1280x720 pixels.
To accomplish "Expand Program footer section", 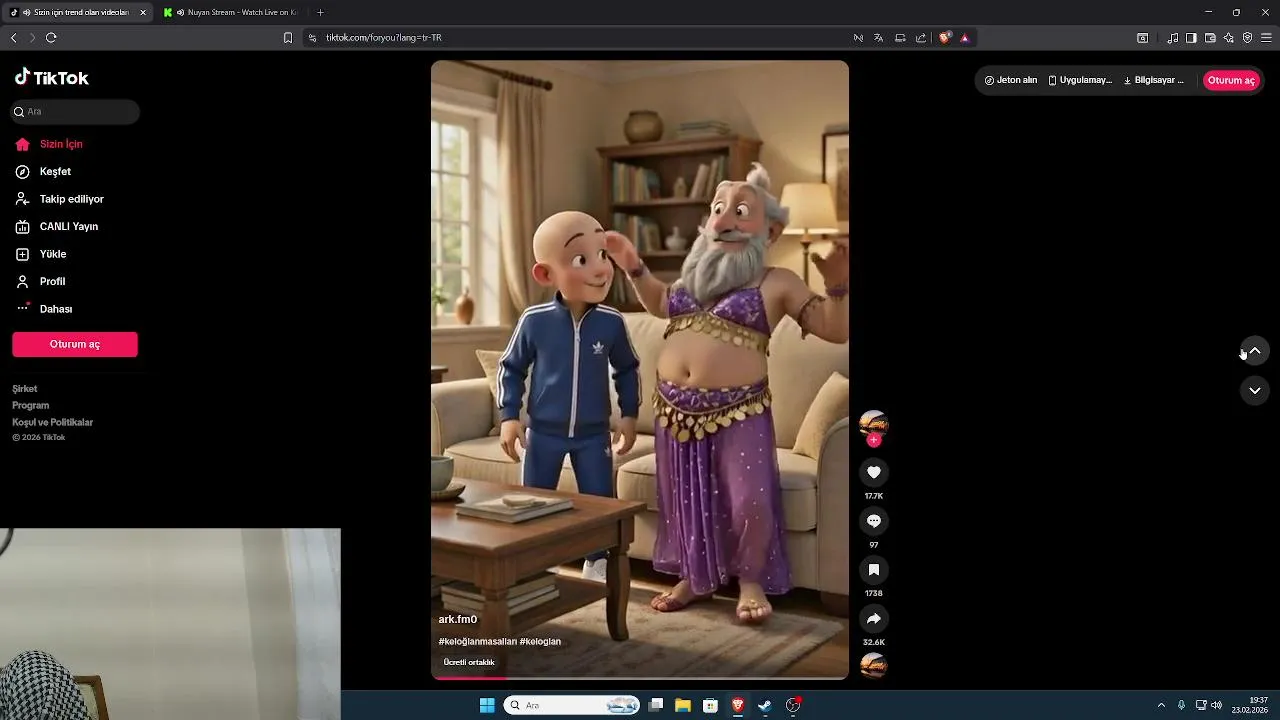I will (30, 406).
